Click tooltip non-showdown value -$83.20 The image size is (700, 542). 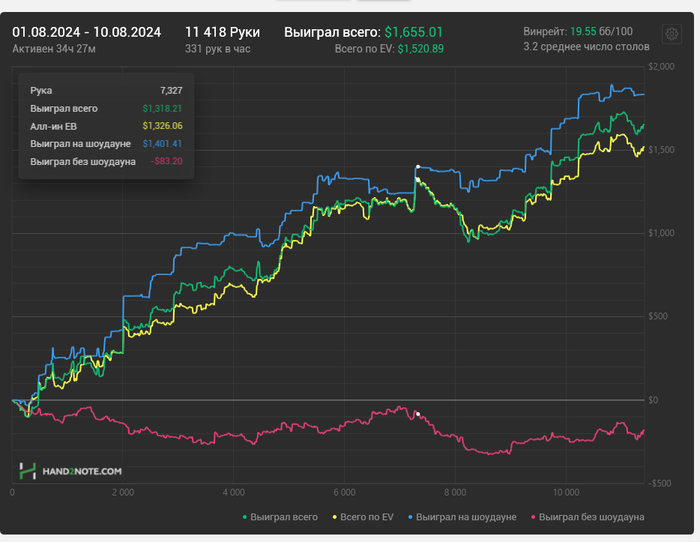pos(167,161)
